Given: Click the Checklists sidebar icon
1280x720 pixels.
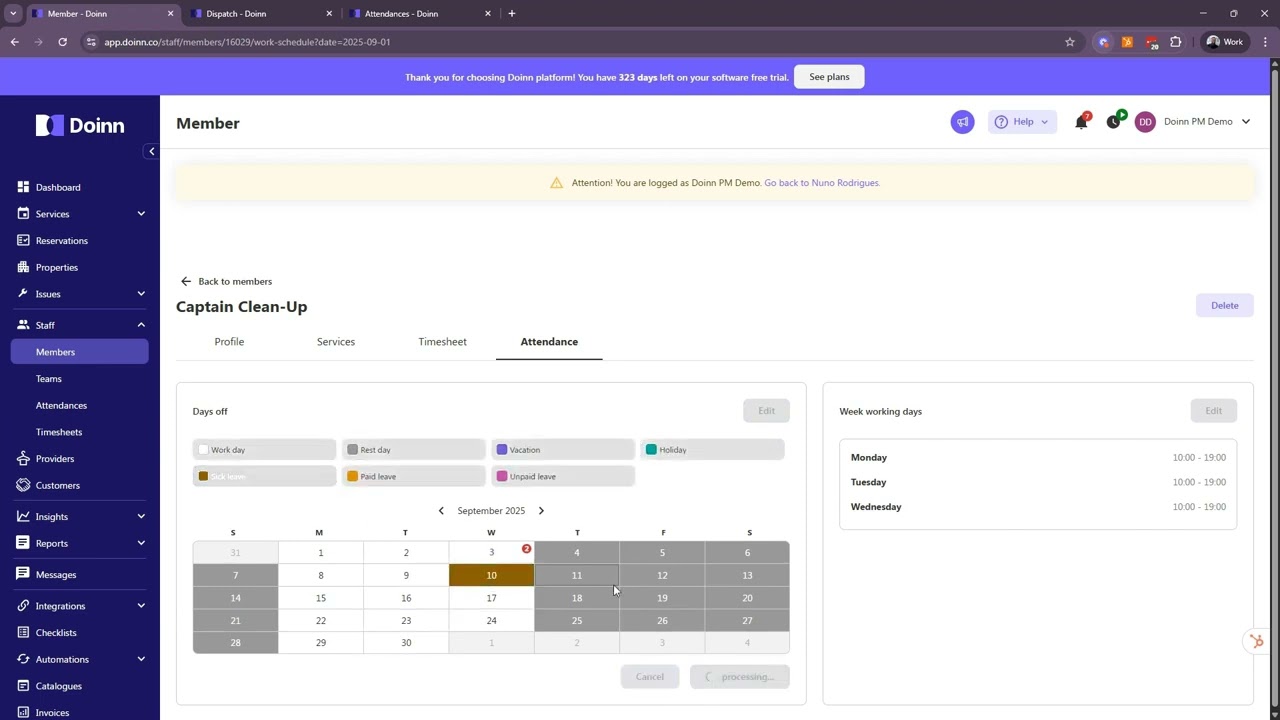Looking at the screenshot, I should tap(23, 632).
